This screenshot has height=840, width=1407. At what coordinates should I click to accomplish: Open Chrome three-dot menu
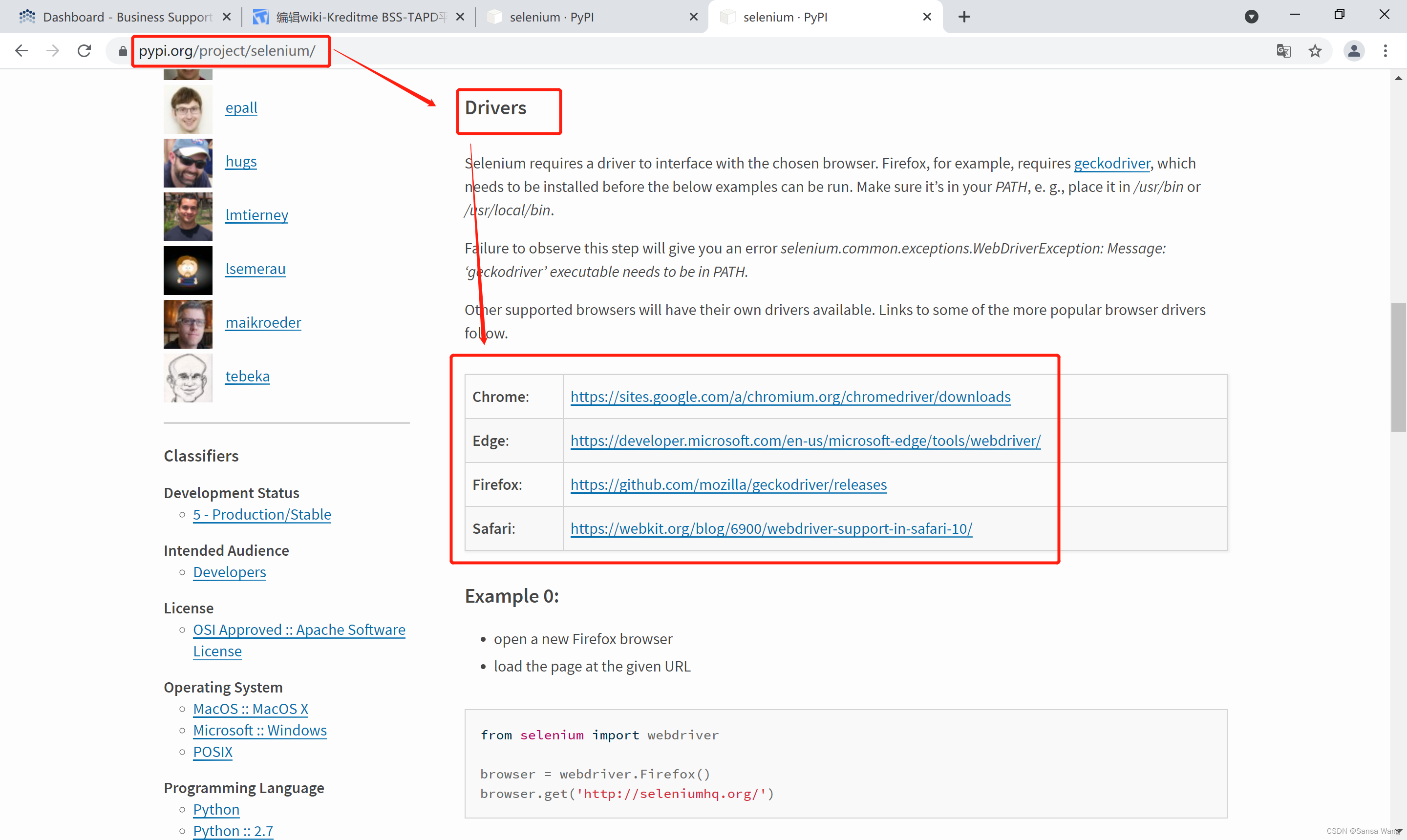click(1386, 51)
